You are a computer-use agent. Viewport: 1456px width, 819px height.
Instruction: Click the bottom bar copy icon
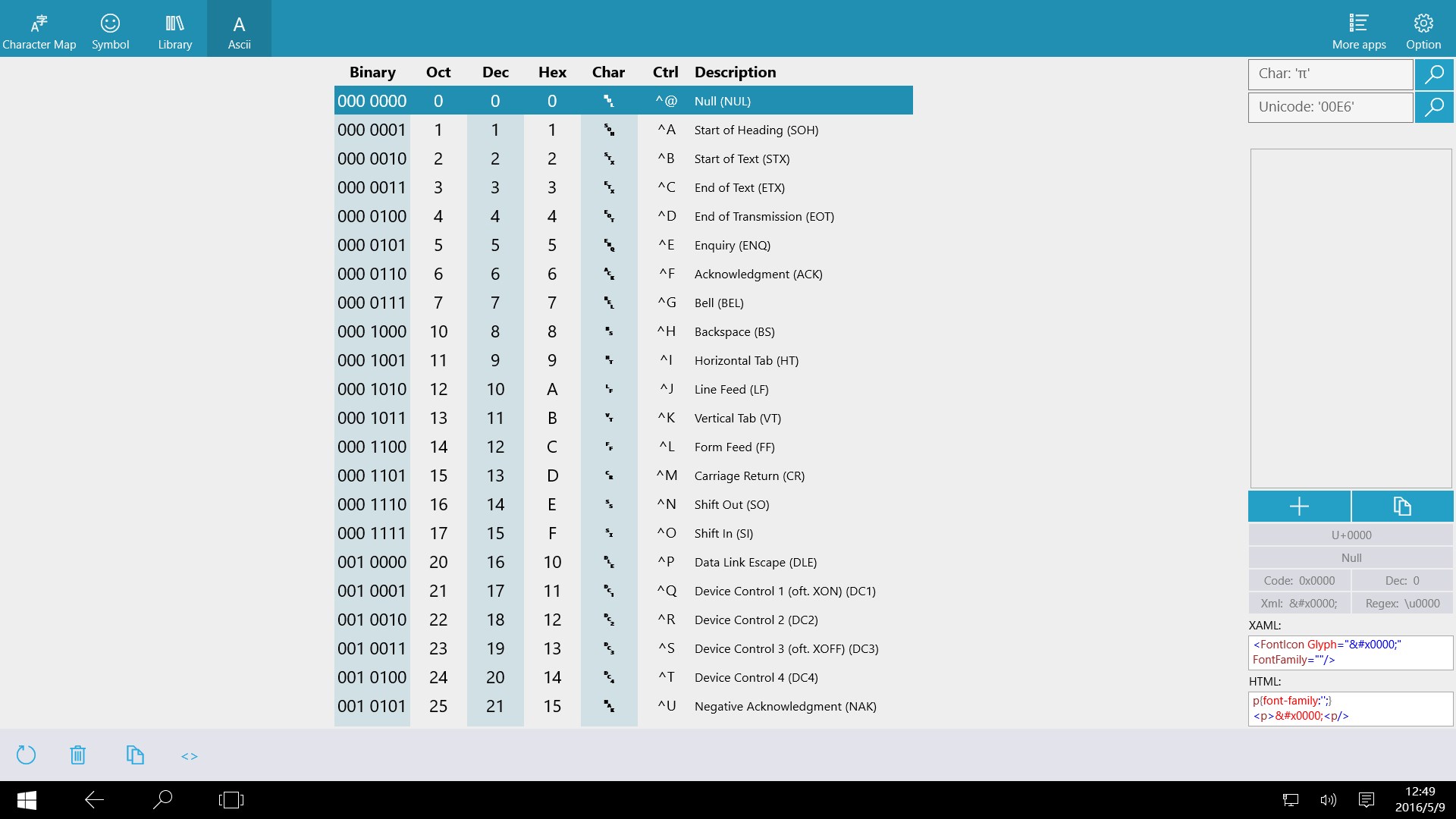135,755
